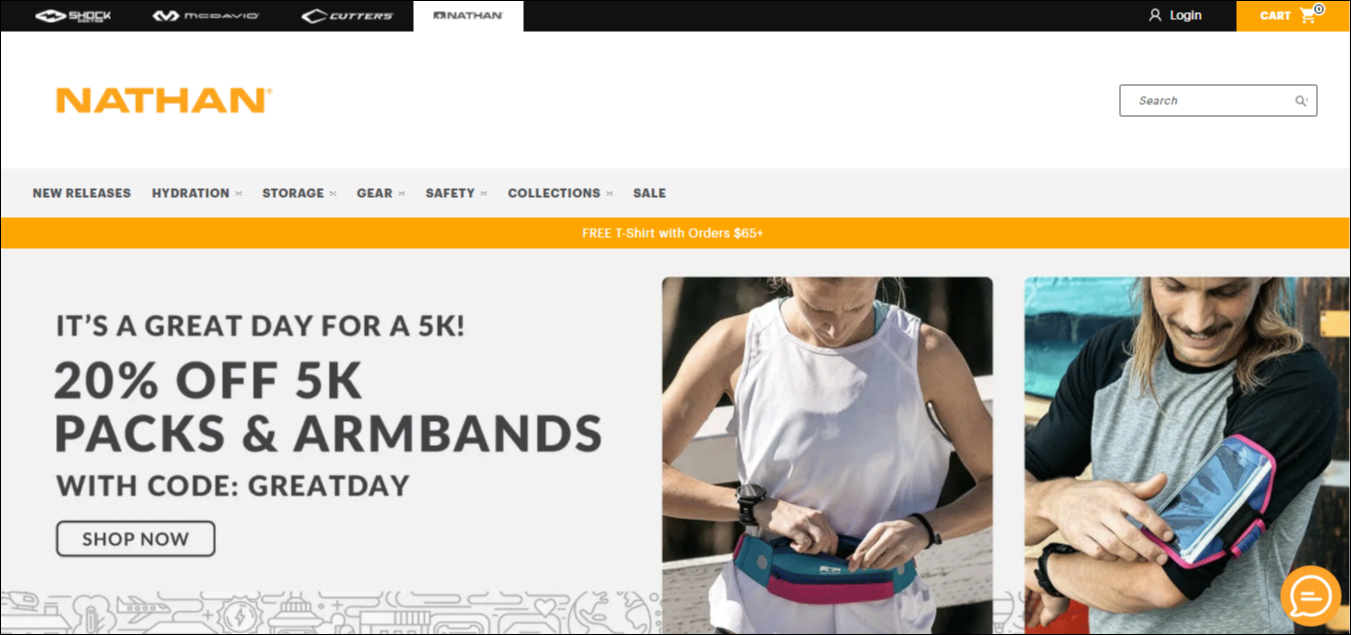The image size is (1351, 635).
Task: Expand the Hydration menu dropdown
Action: (x=197, y=193)
